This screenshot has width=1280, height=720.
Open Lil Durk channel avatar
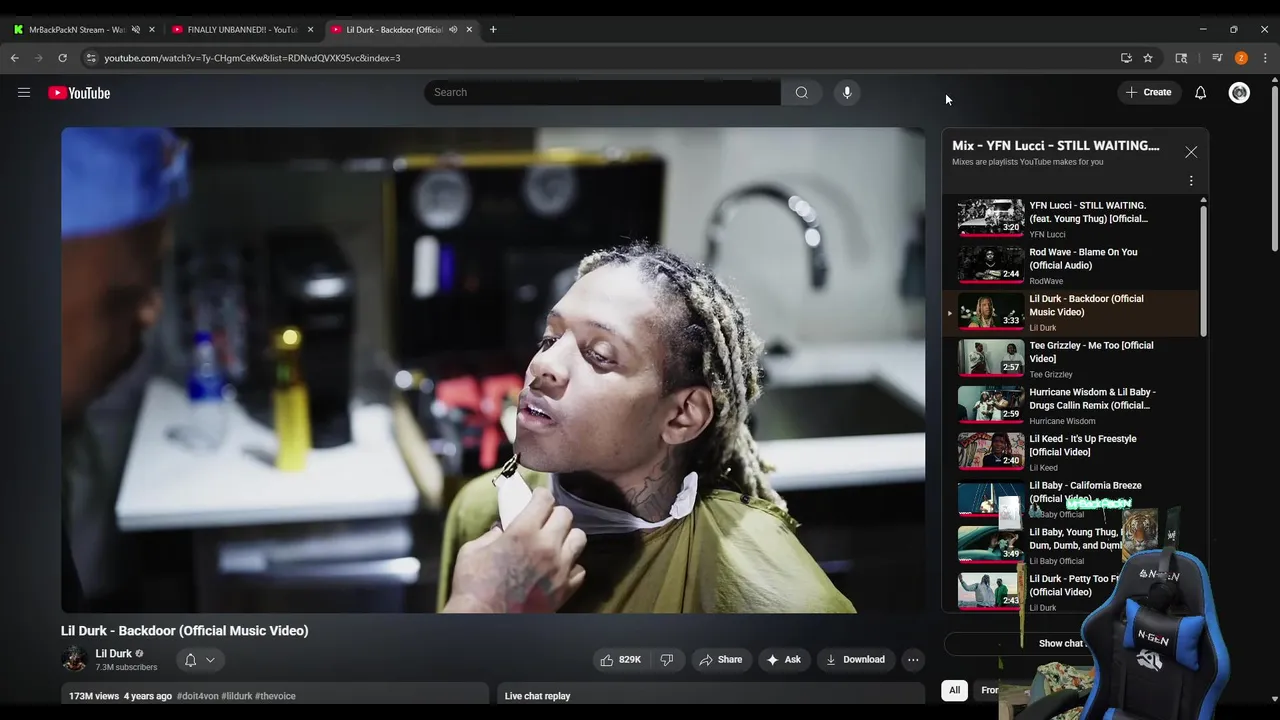(74, 659)
